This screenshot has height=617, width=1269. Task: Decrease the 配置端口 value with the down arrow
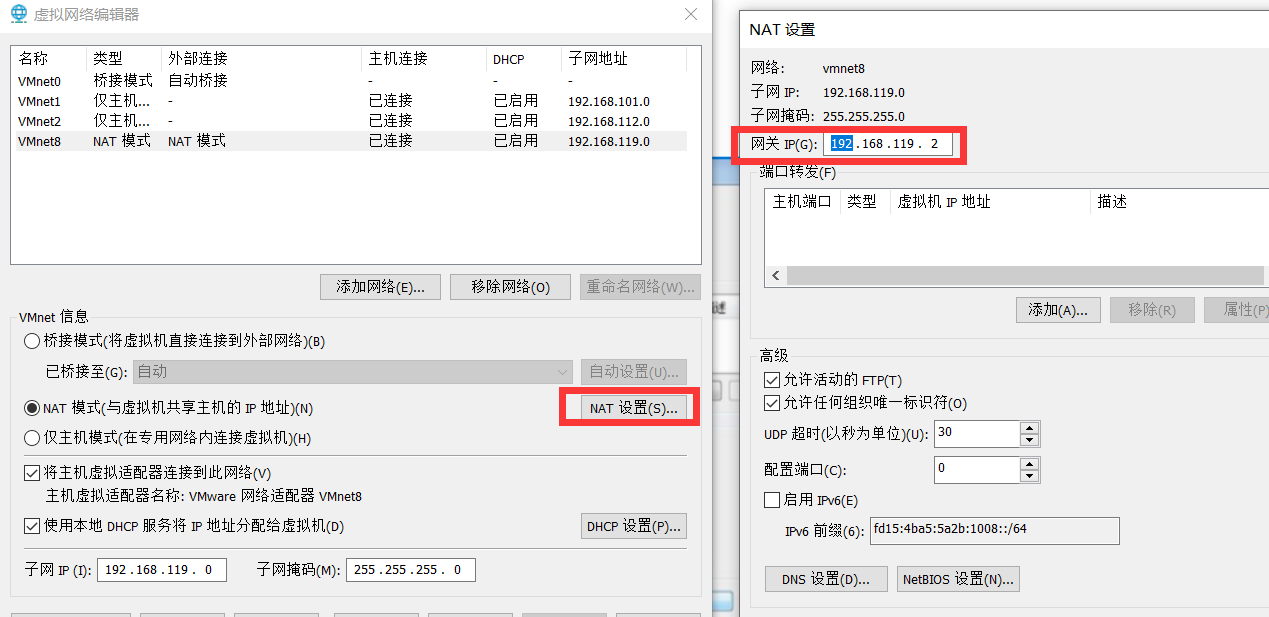pyautogui.click(x=1029, y=476)
